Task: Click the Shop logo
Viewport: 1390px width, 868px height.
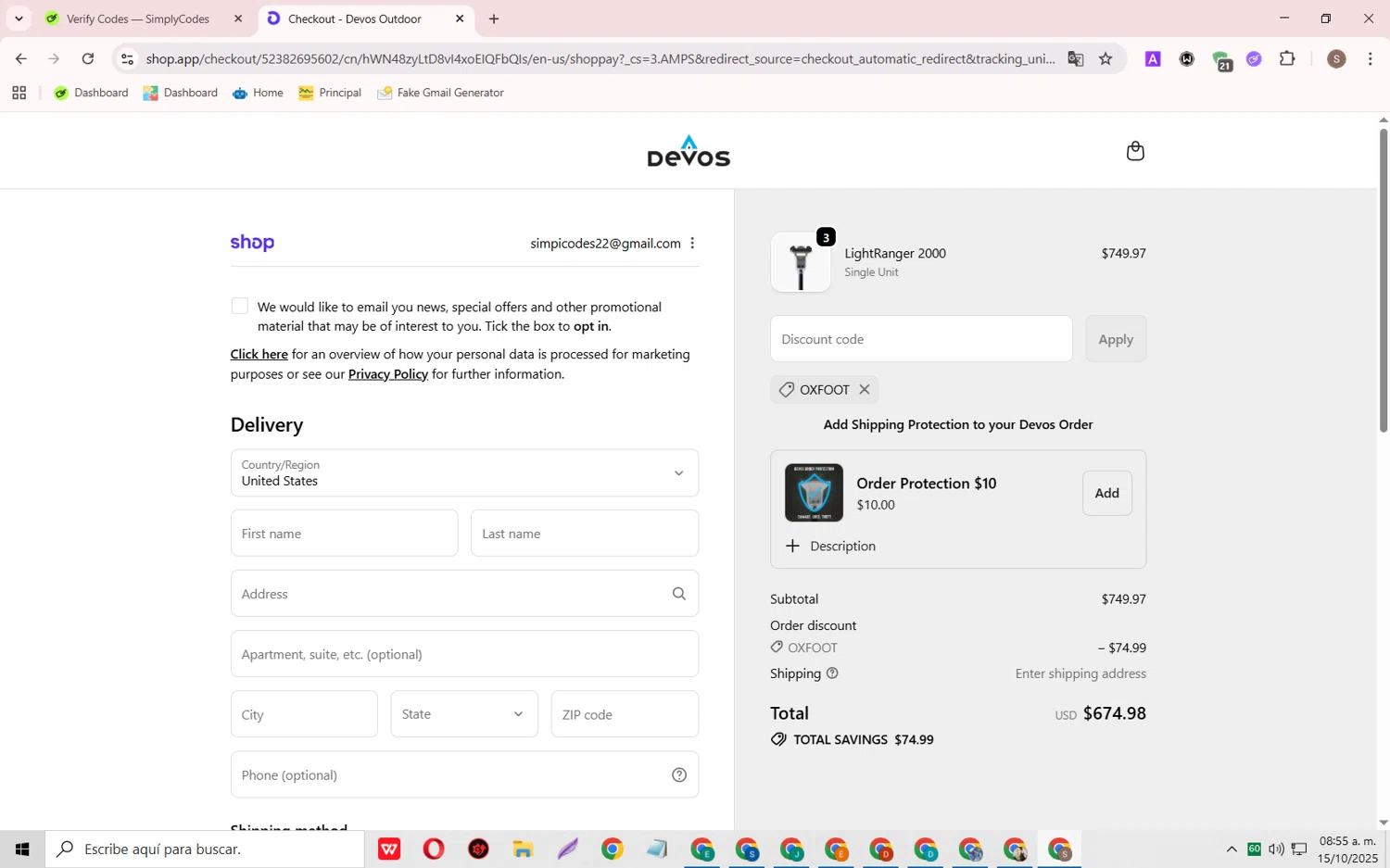Action: (252, 243)
